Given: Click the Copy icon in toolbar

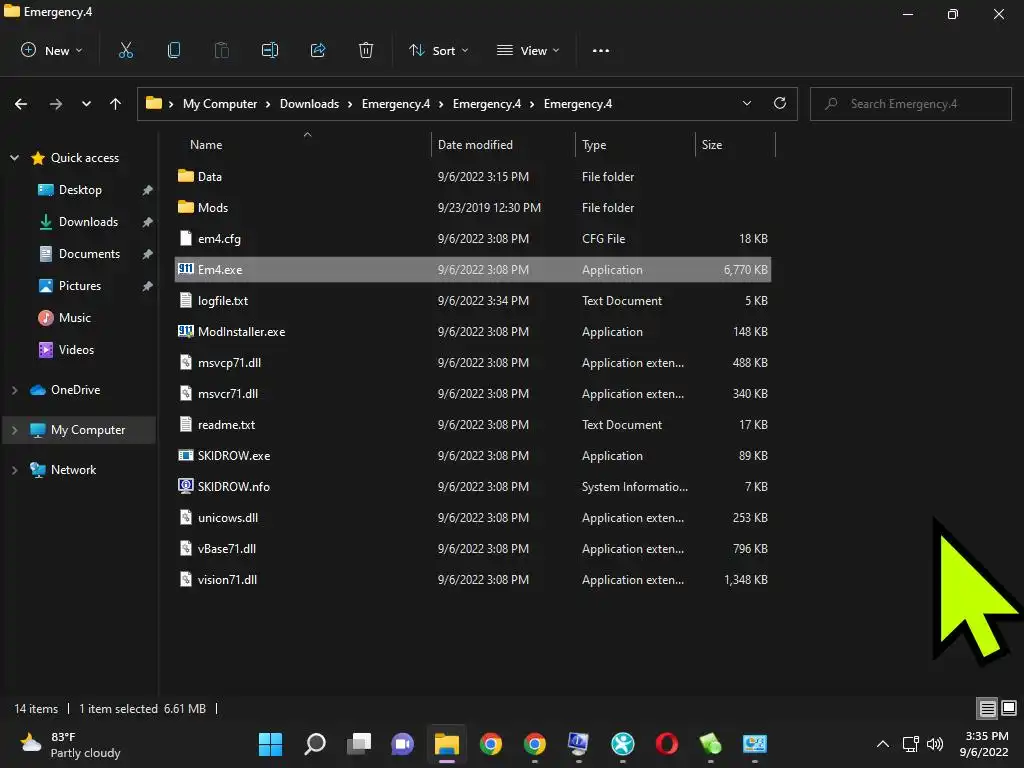Looking at the screenshot, I should 174,50.
